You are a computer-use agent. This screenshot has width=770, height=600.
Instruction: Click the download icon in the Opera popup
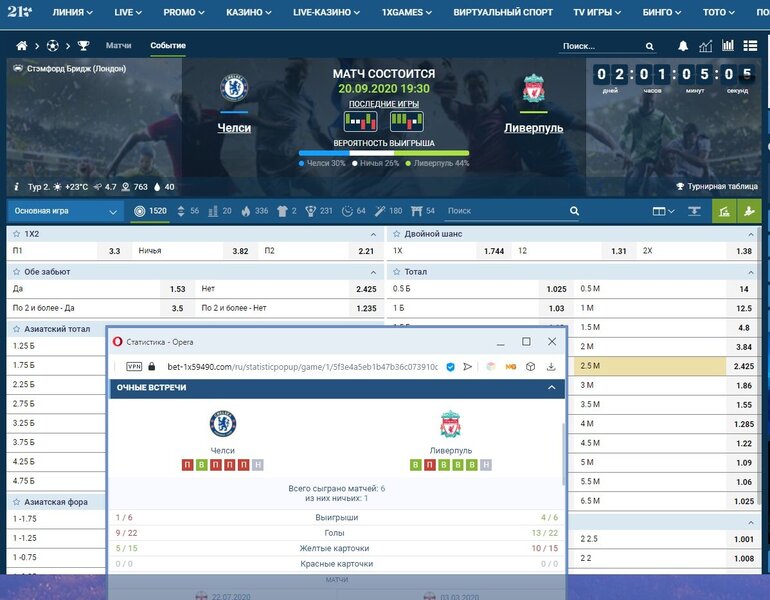click(x=551, y=366)
